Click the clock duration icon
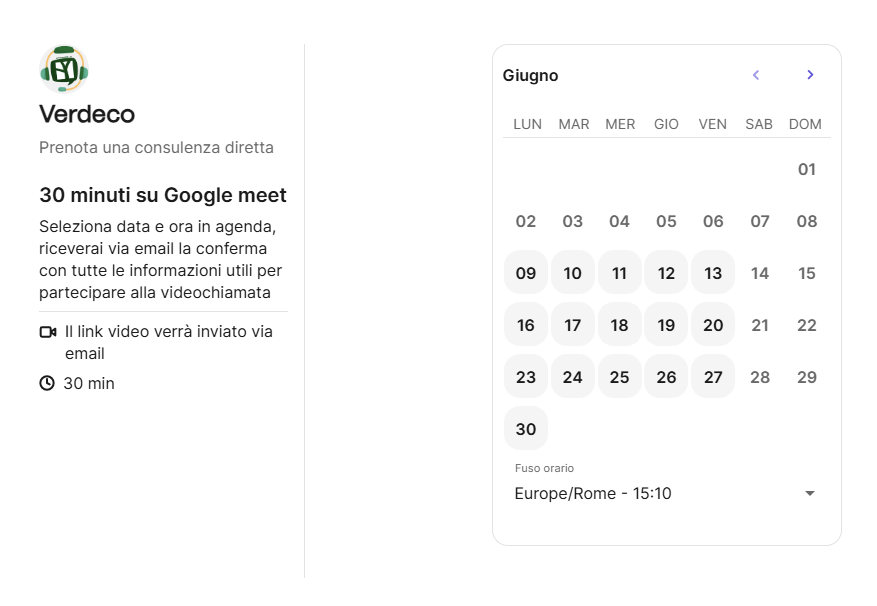 pyautogui.click(x=47, y=383)
